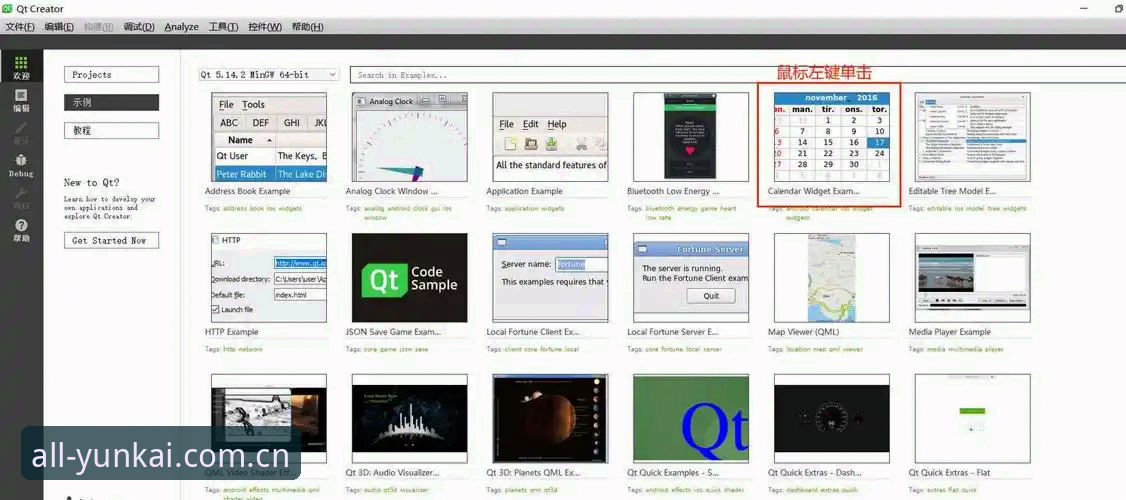
Task: Open the 文件(F) menu
Action: click(x=20, y=27)
